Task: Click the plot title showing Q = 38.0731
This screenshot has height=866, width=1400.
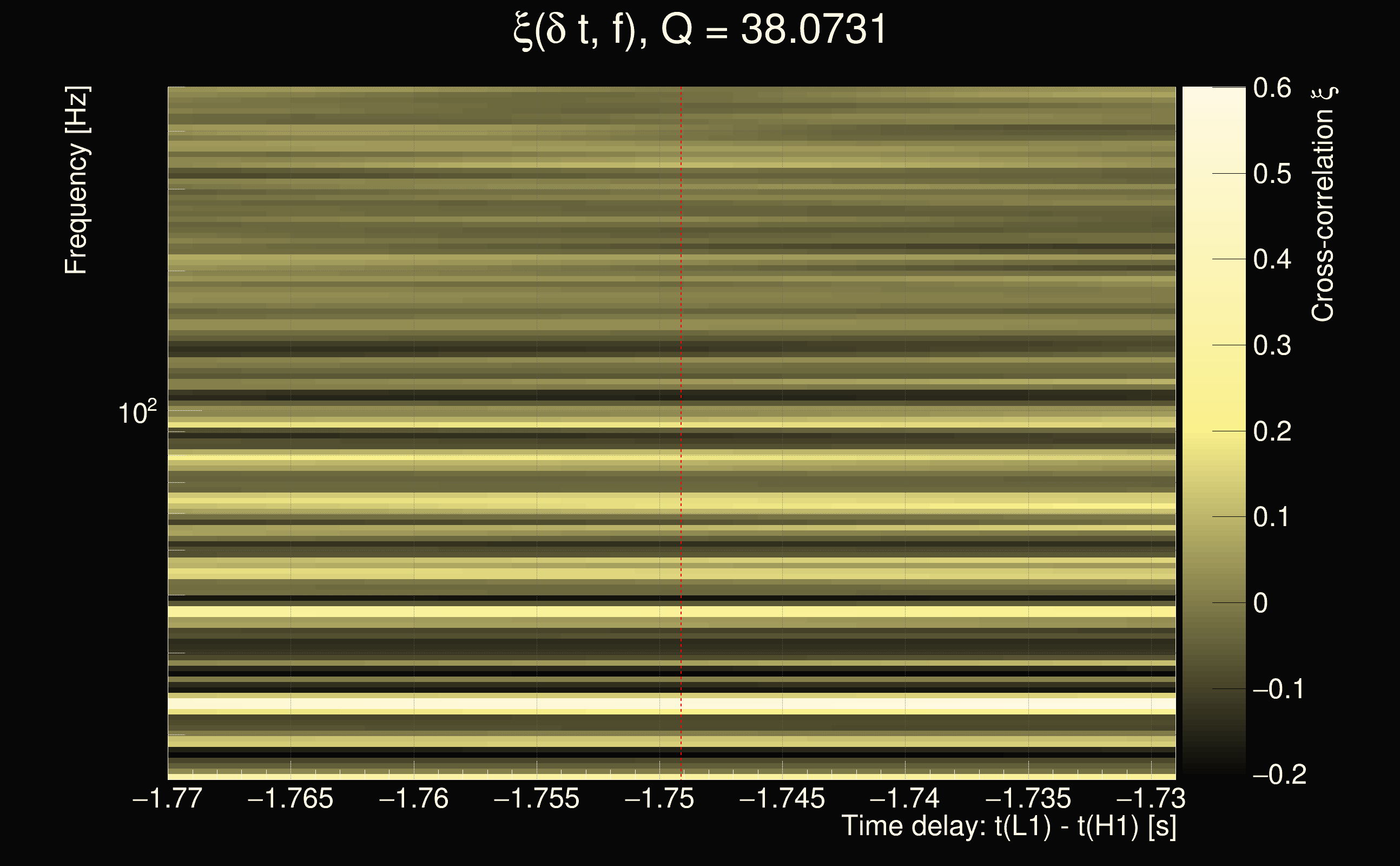Action: point(699,30)
